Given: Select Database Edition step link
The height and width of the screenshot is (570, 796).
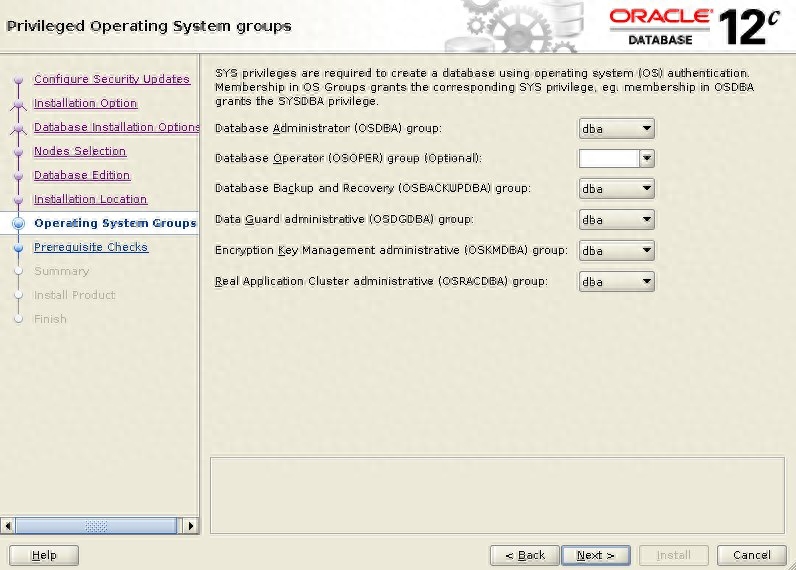Looking at the screenshot, I should point(82,175).
